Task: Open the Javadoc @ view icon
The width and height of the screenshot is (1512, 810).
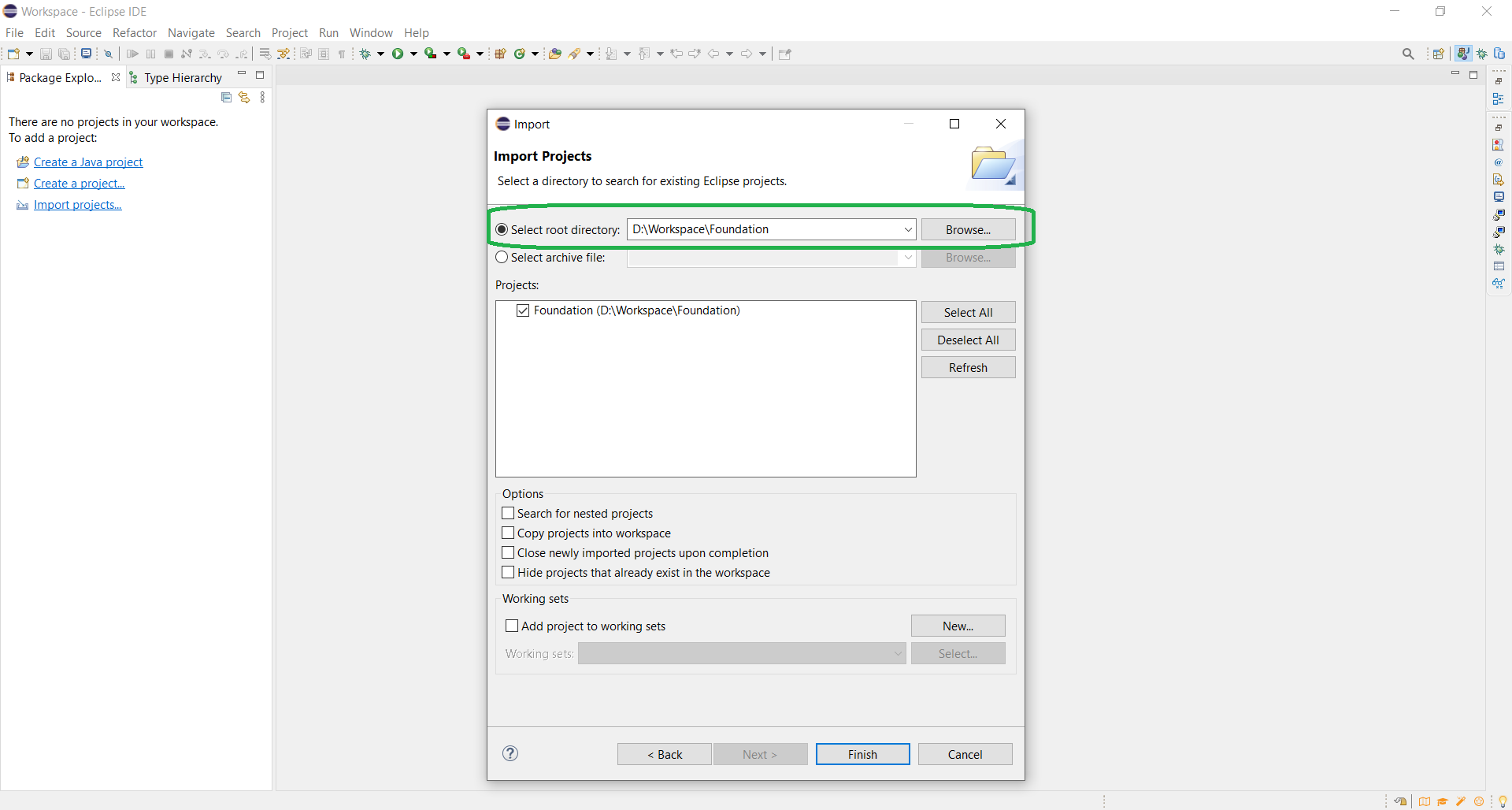Action: (x=1499, y=162)
